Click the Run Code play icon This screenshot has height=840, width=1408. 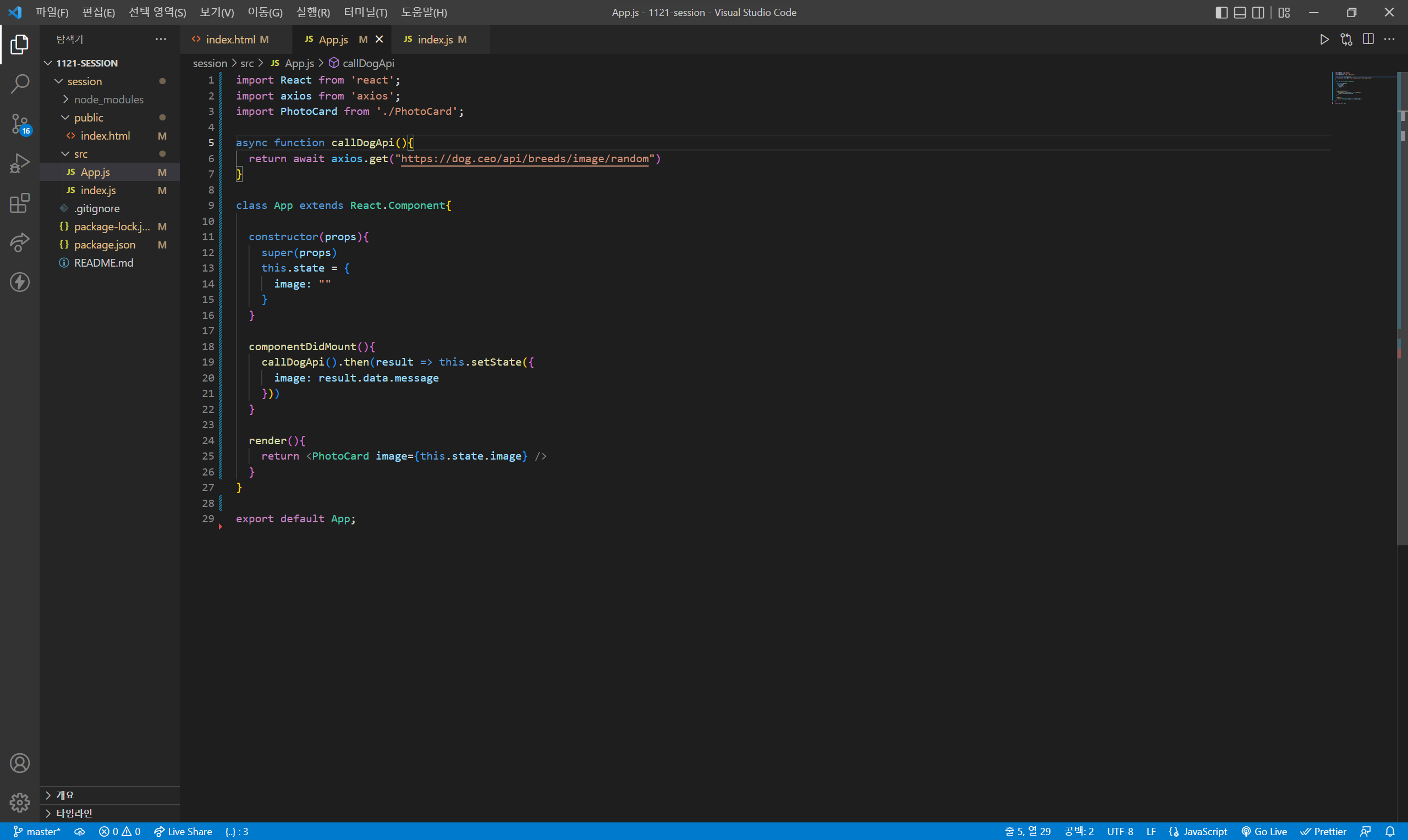(1324, 39)
